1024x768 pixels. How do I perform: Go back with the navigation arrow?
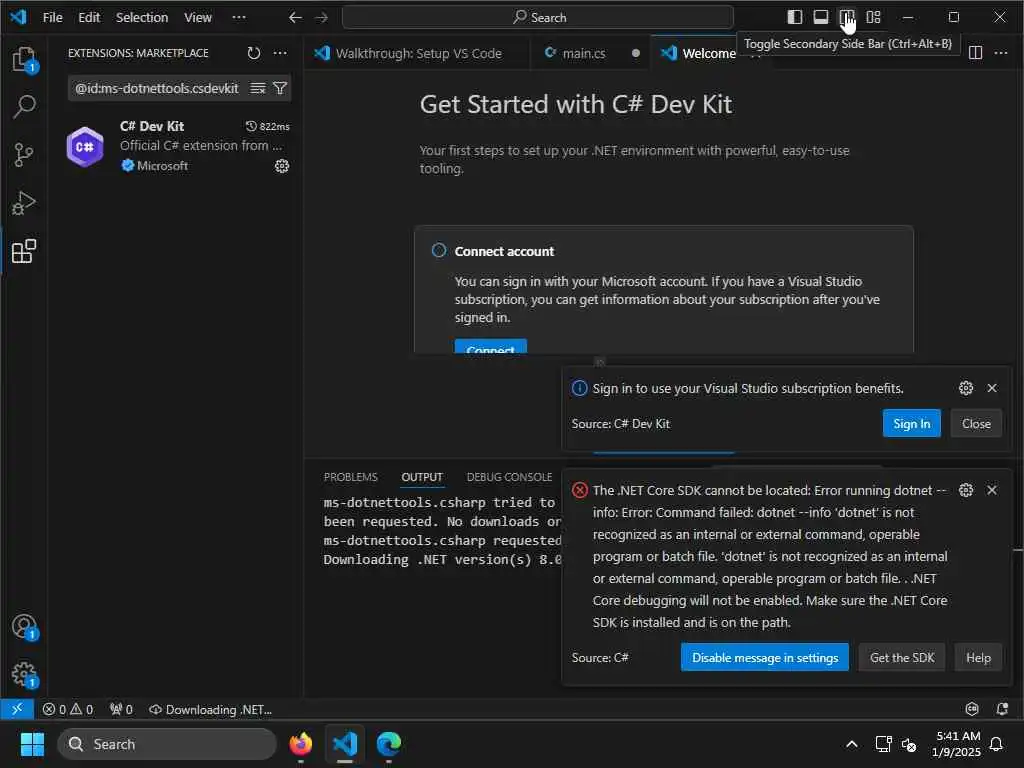click(x=295, y=18)
